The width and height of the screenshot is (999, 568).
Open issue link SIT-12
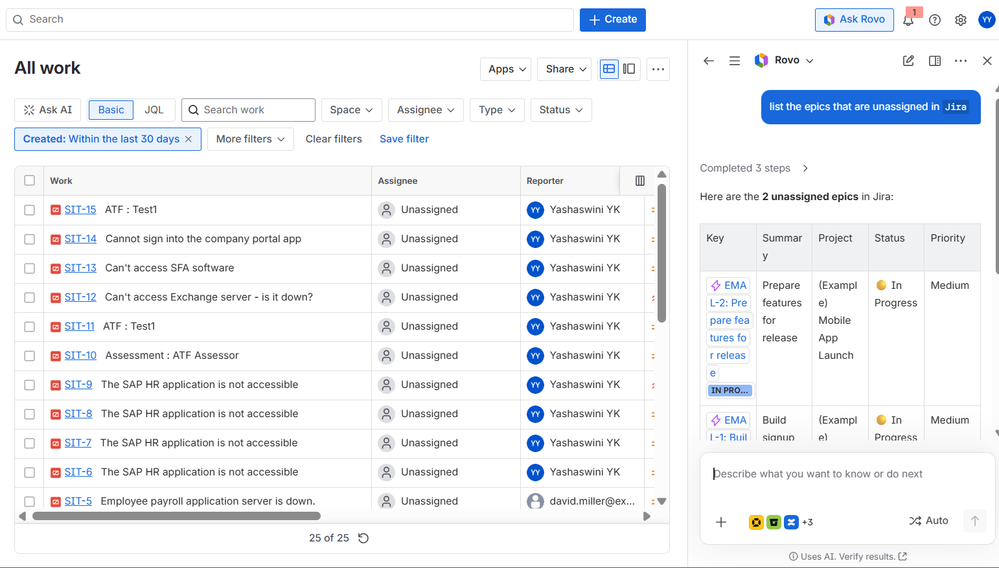[80, 297]
